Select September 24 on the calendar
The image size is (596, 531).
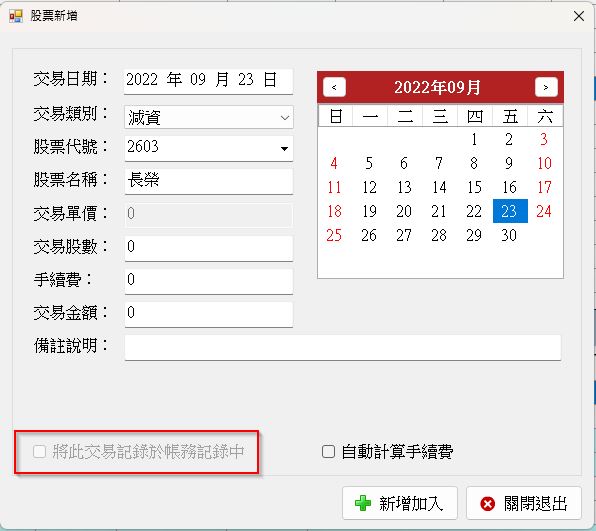pos(544,211)
